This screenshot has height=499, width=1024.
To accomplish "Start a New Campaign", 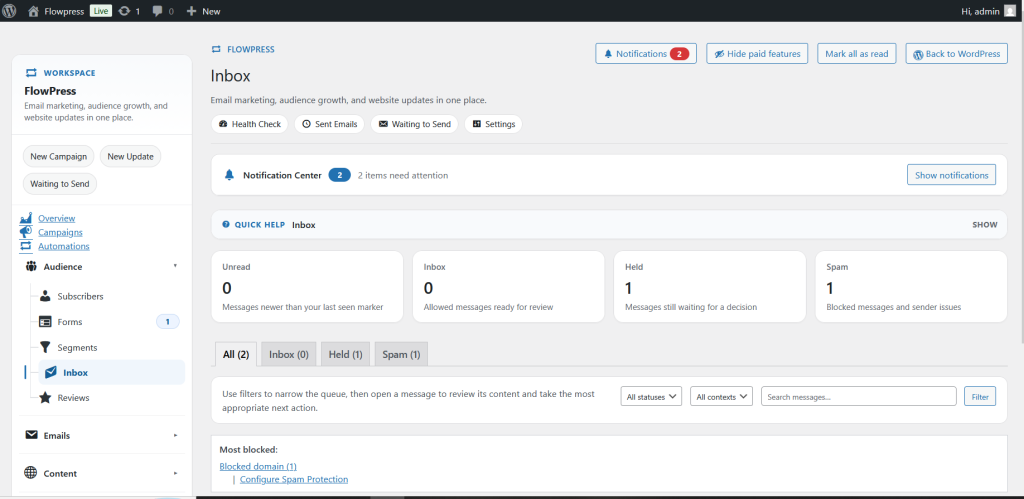I will coord(59,156).
